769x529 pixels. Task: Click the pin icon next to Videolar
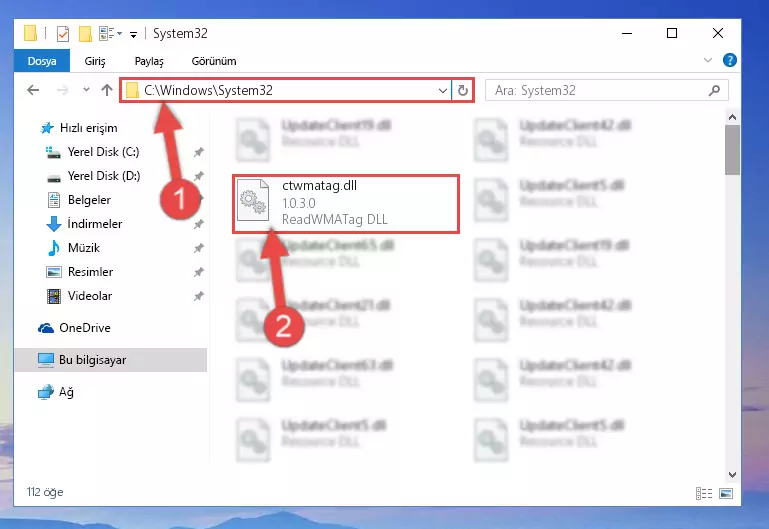(x=198, y=296)
